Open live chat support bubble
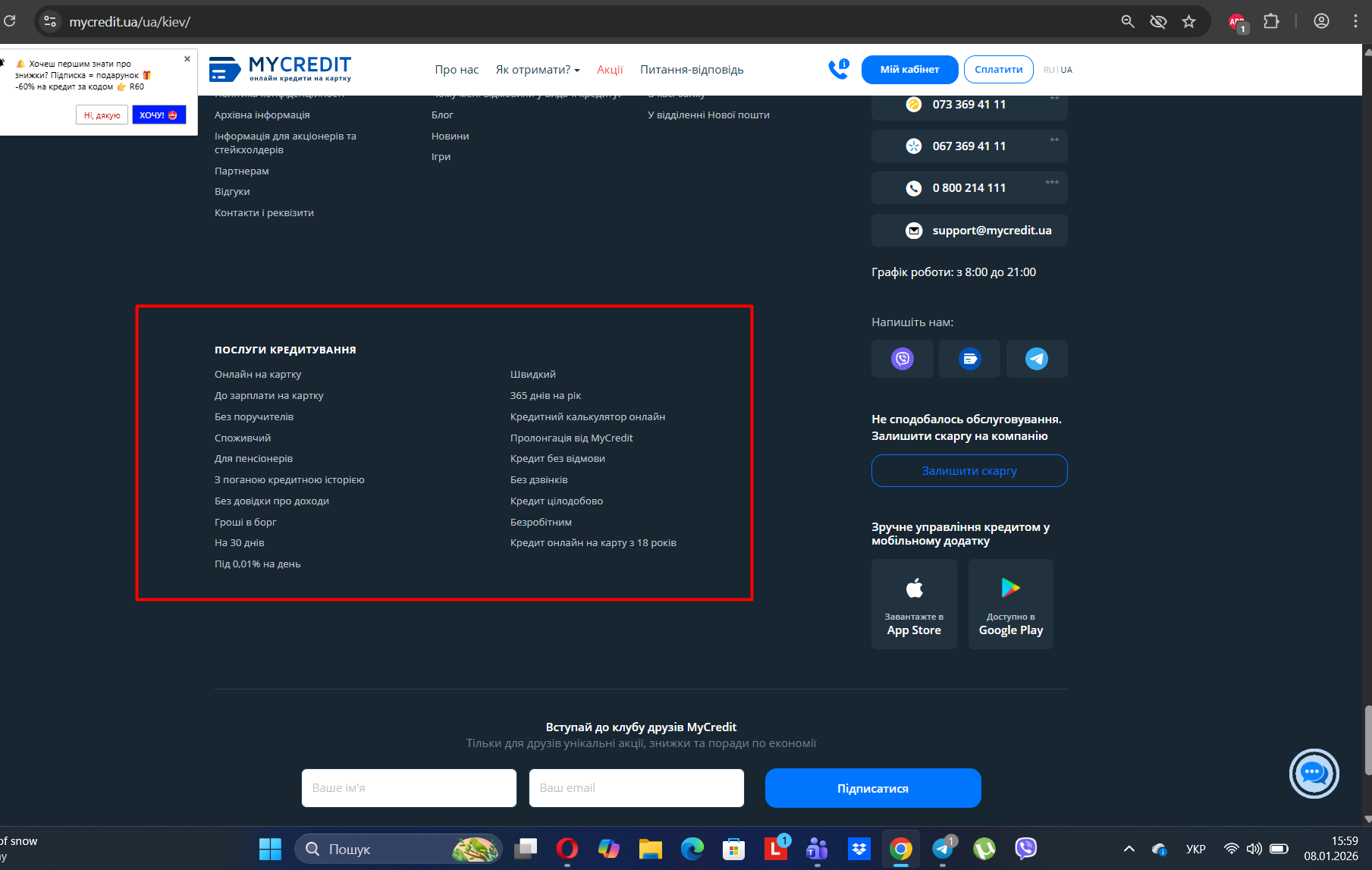Screen dimensions: 1372x870 tap(1314, 773)
